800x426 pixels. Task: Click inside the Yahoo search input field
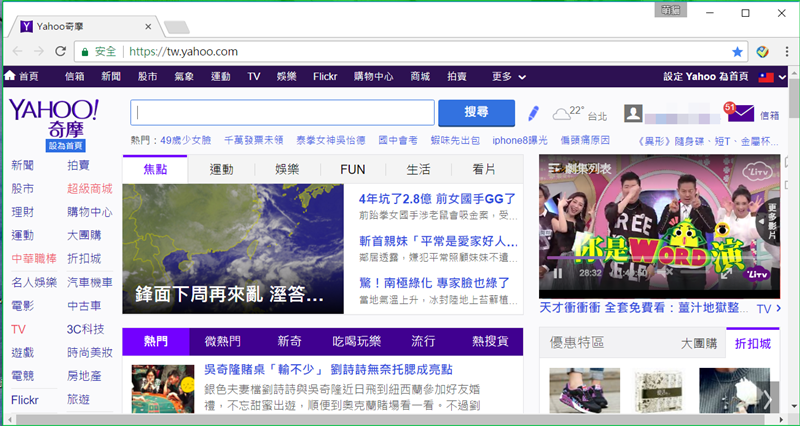tap(283, 113)
